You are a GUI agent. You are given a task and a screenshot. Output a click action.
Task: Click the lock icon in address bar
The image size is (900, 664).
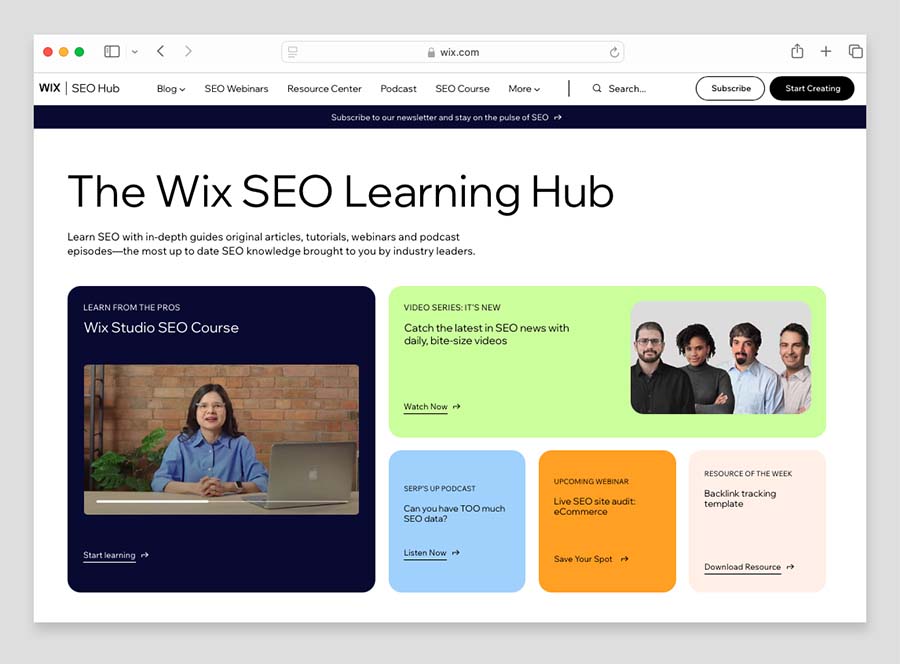click(x=431, y=52)
